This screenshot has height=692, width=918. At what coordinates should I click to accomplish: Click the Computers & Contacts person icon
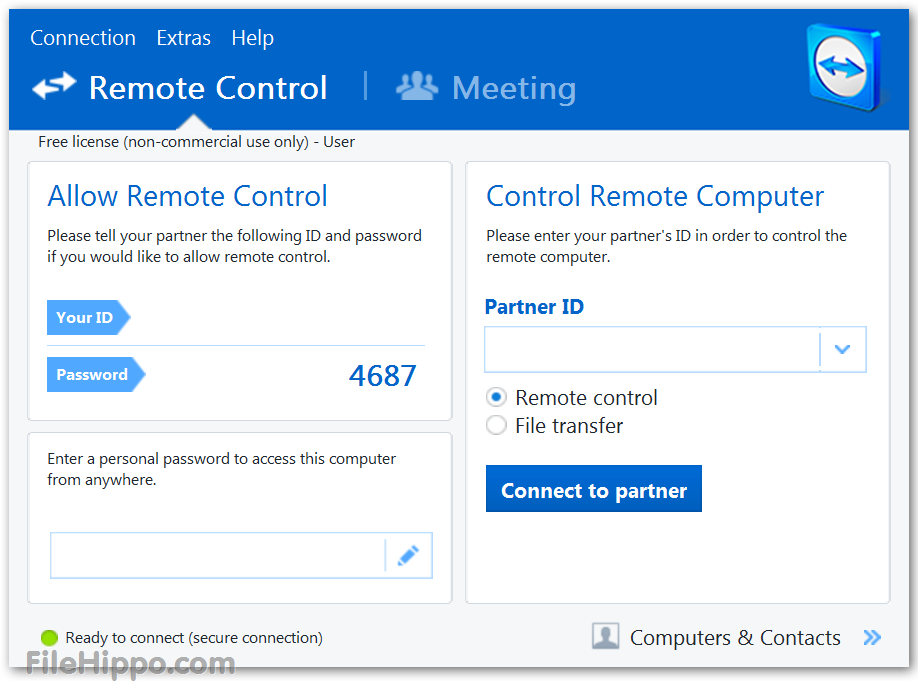[x=605, y=637]
